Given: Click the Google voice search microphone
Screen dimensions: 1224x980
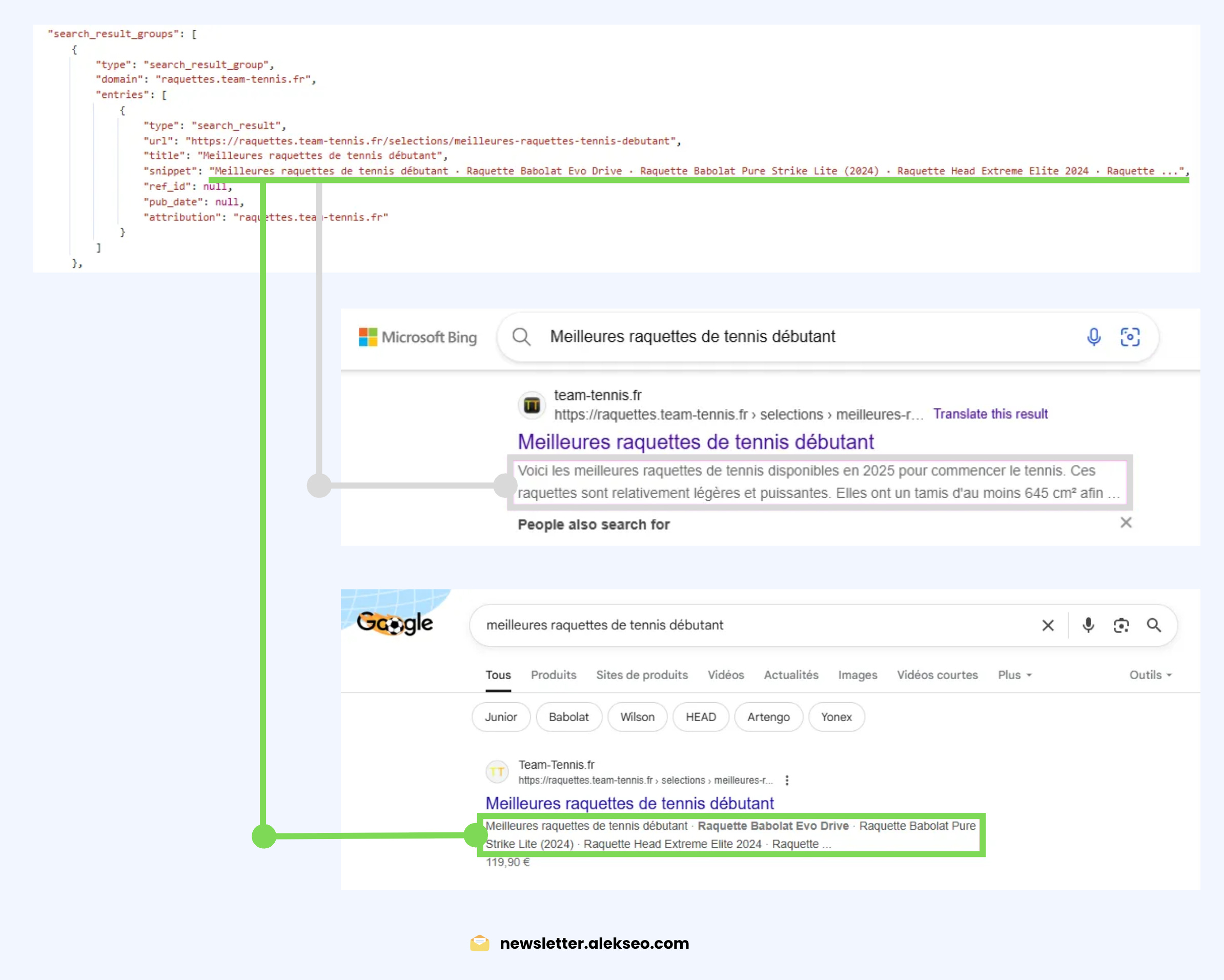Looking at the screenshot, I should pyautogui.click(x=1088, y=625).
